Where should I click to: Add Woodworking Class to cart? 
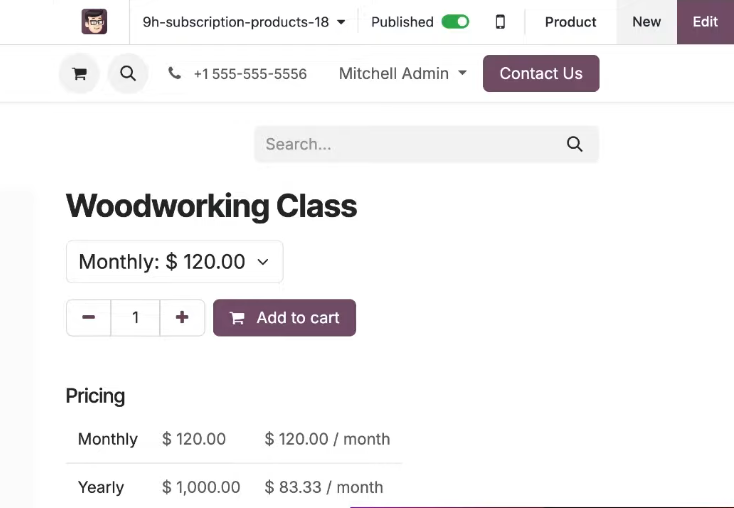(284, 317)
